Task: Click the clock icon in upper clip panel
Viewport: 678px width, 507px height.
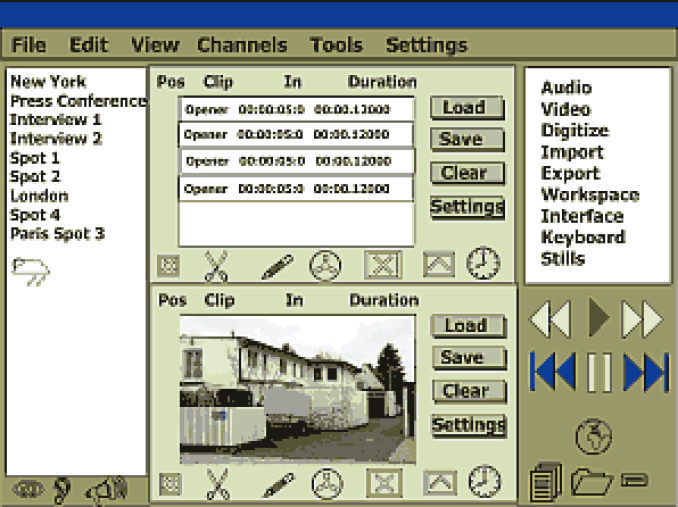Action: pos(484,263)
